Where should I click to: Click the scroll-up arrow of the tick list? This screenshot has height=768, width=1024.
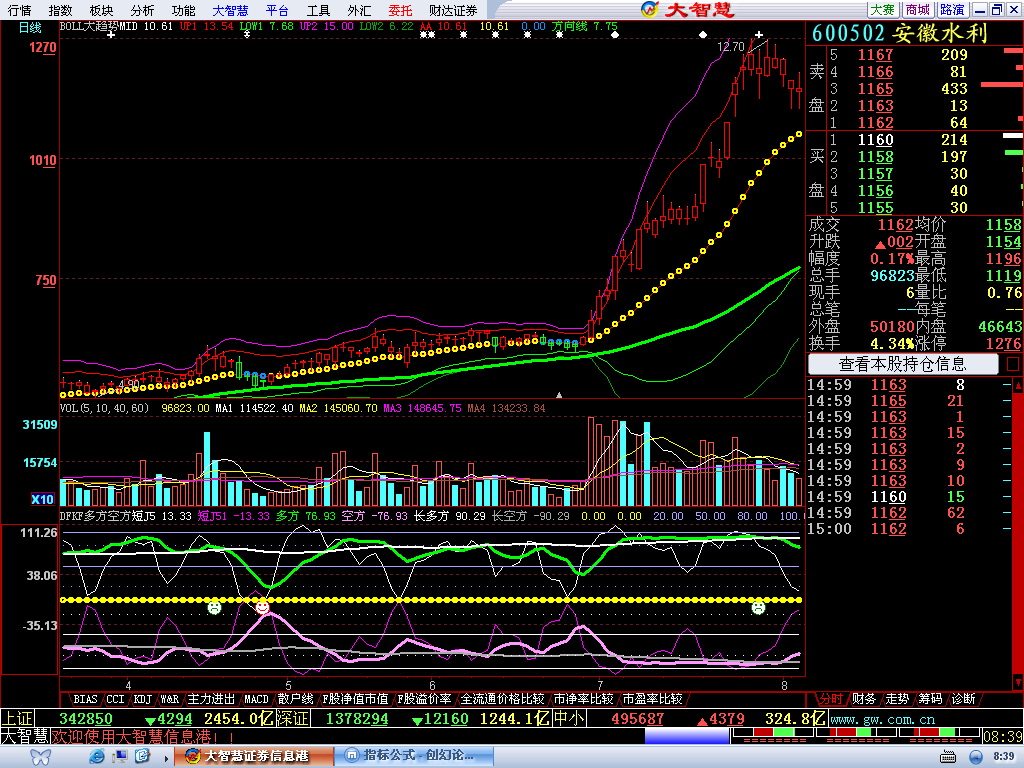coord(1017,385)
